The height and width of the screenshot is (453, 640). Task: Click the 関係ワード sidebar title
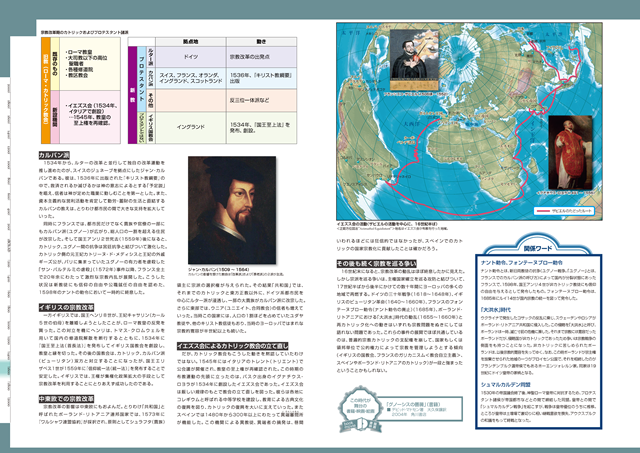tap(538, 248)
